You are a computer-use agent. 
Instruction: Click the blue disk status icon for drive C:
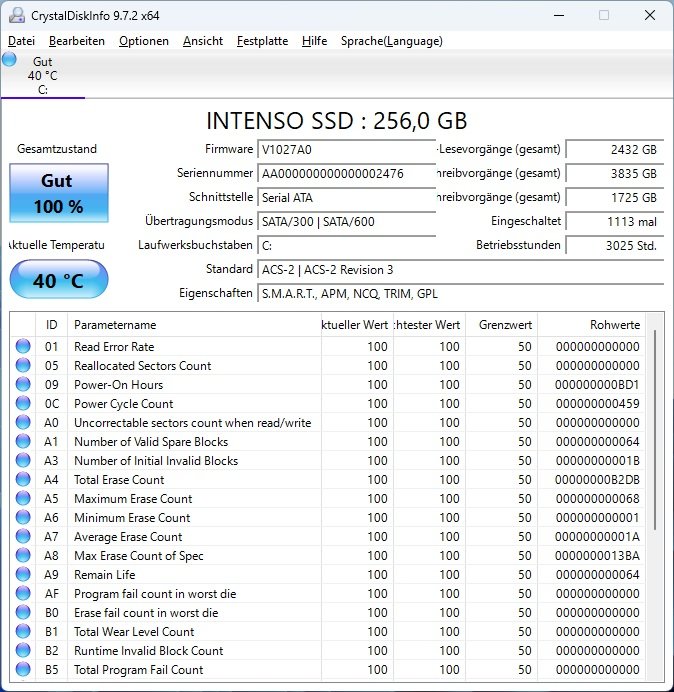(9, 59)
